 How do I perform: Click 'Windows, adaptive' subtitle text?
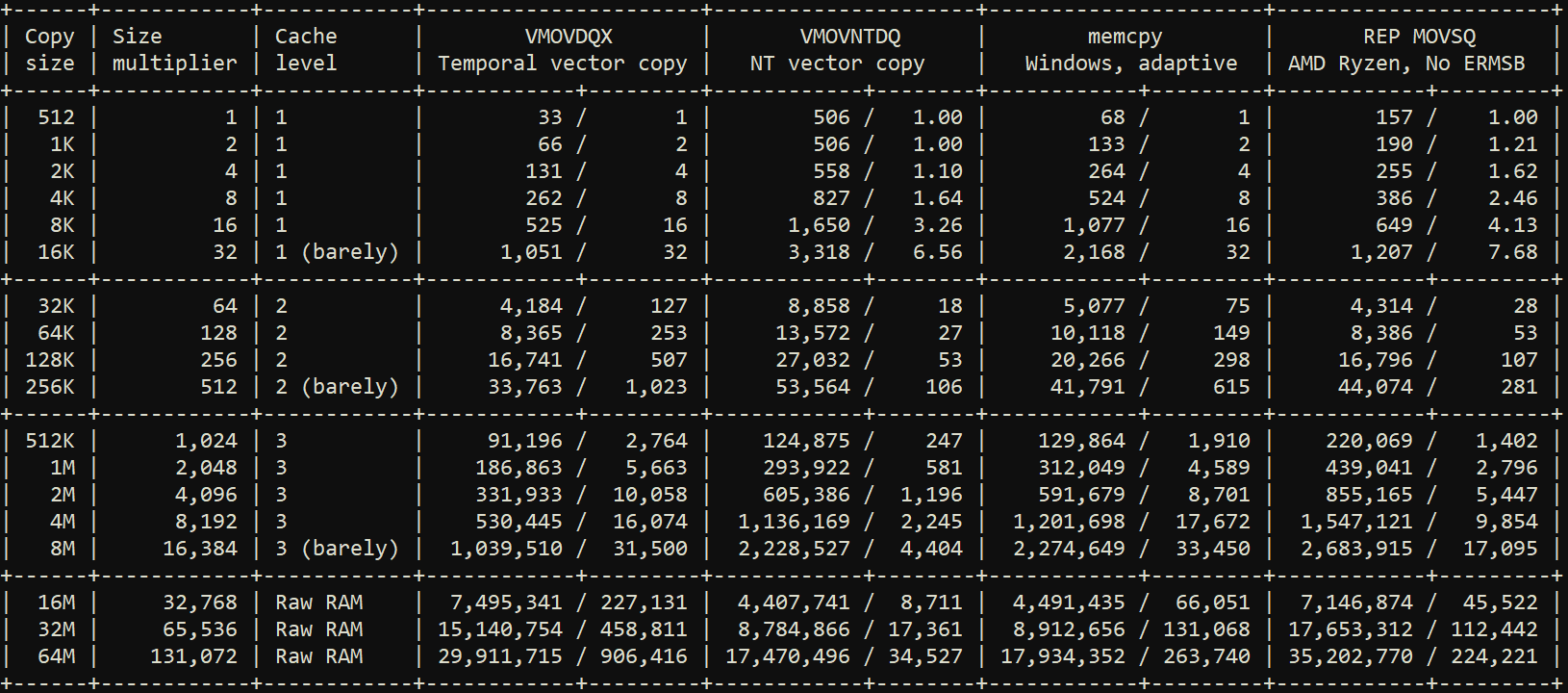(x=1131, y=64)
